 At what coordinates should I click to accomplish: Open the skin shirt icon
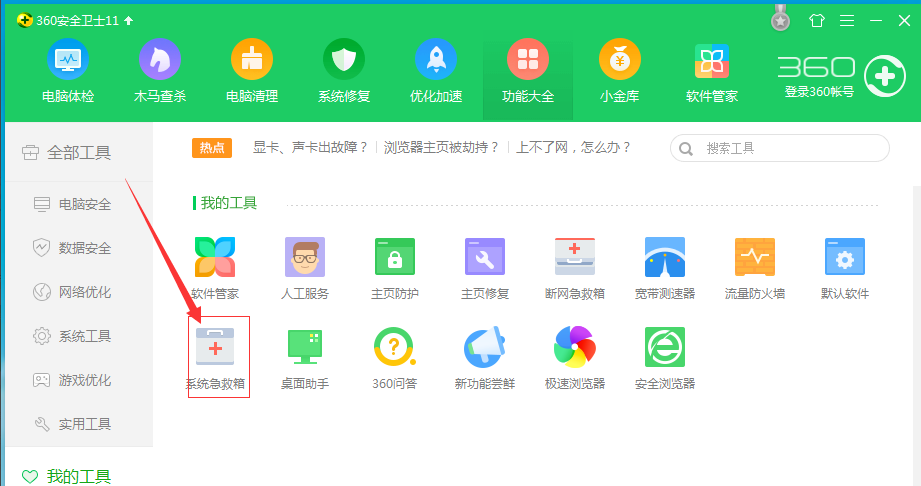(x=816, y=21)
